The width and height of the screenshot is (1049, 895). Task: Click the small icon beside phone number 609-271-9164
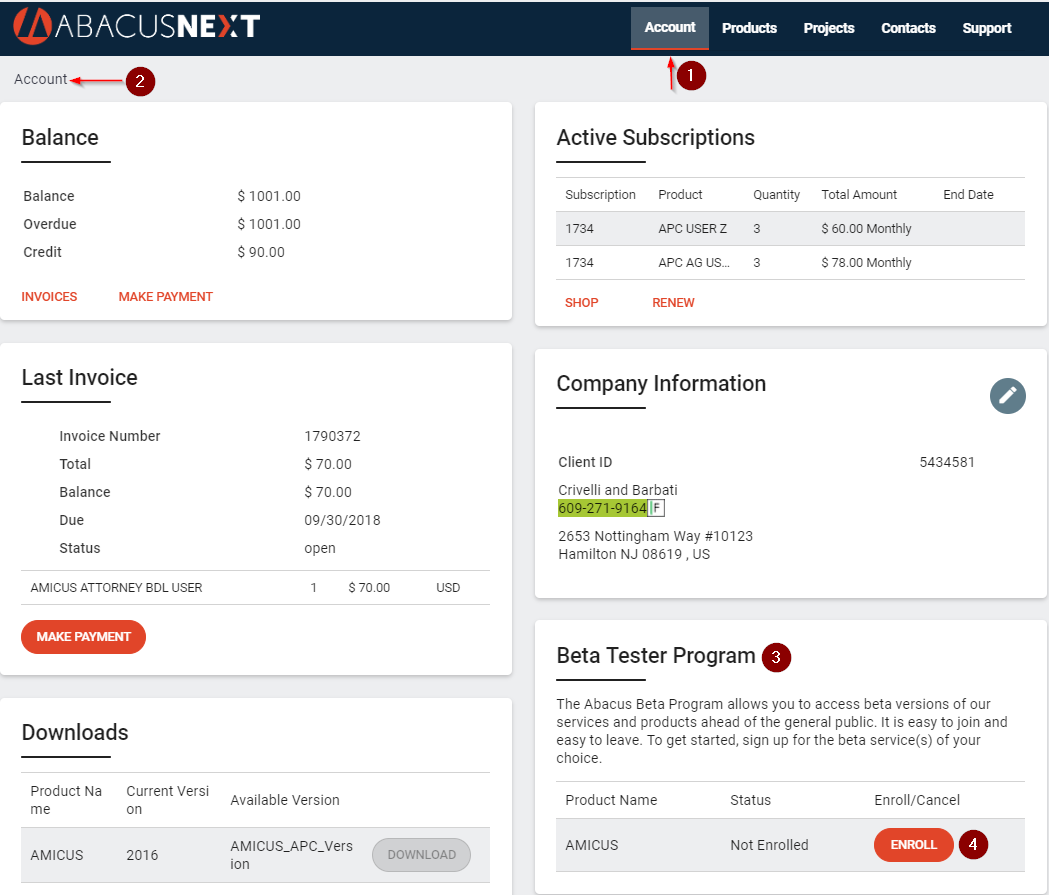point(657,508)
